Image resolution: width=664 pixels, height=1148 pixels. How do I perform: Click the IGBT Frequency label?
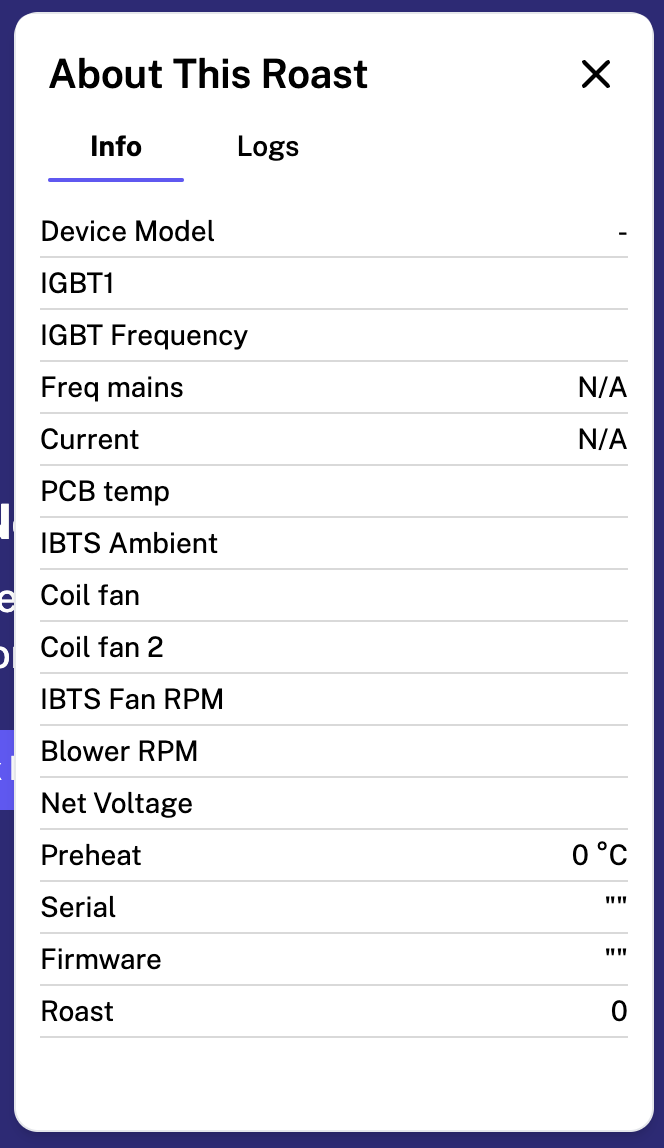(144, 336)
